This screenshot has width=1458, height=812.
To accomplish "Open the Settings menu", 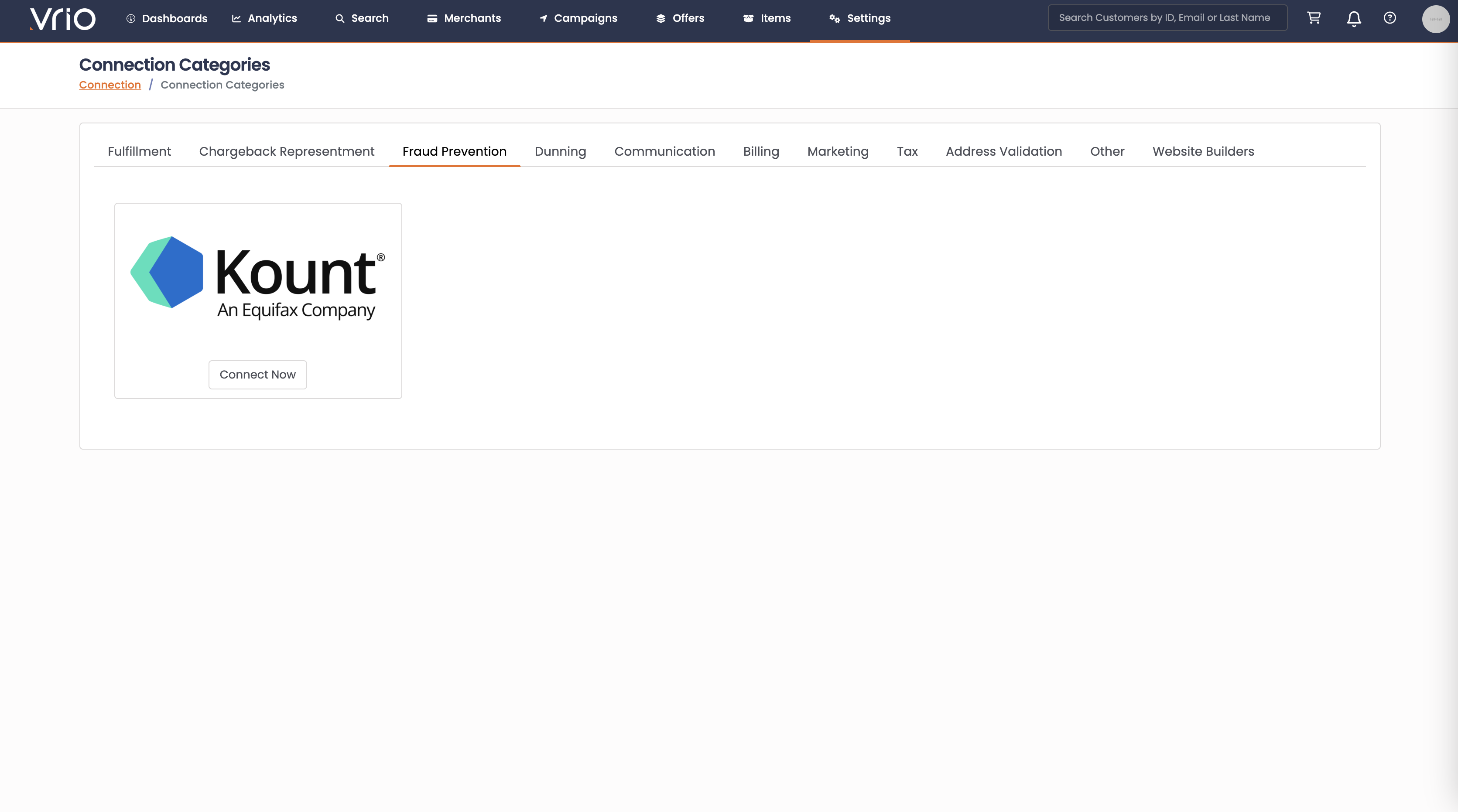I will point(860,18).
